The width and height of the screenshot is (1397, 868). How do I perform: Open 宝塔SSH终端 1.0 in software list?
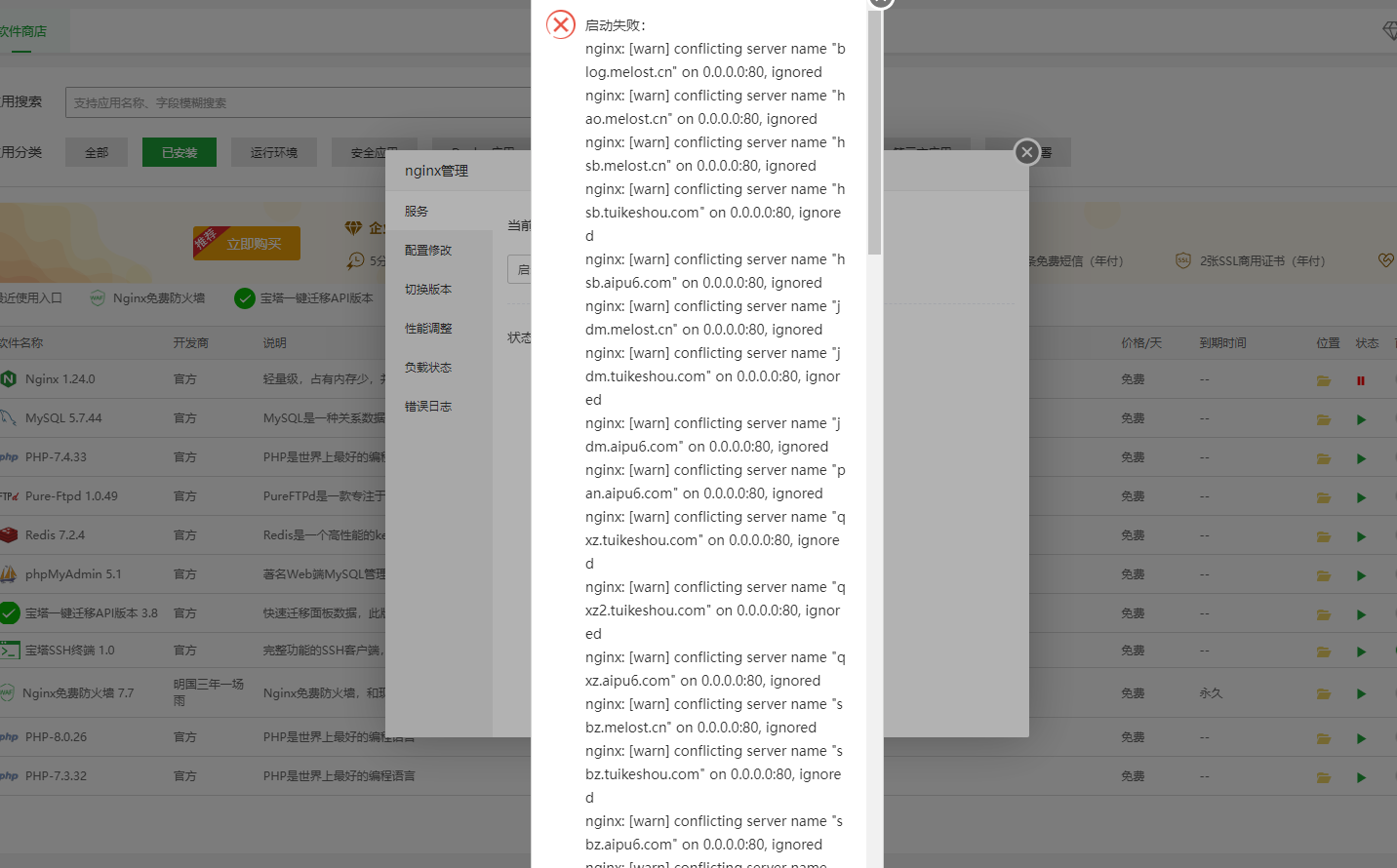point(69,650)
